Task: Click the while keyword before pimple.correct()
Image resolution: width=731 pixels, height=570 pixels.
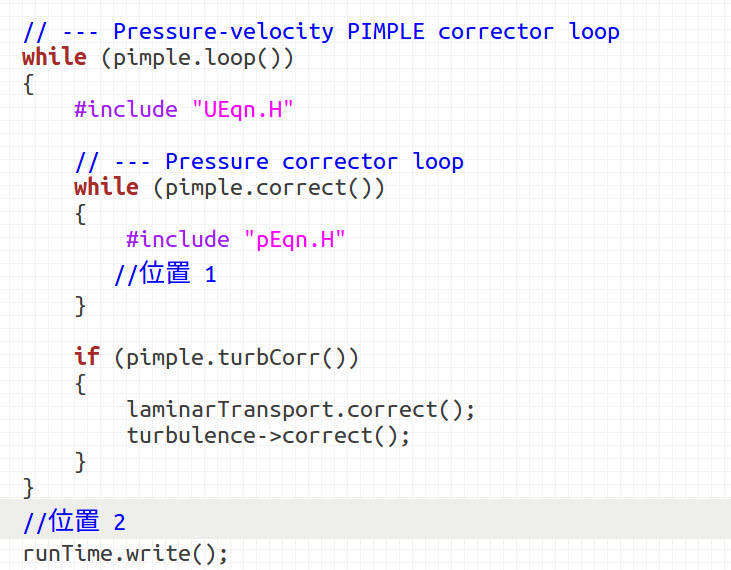Action: pyautogui.click(x=106, y=187)
